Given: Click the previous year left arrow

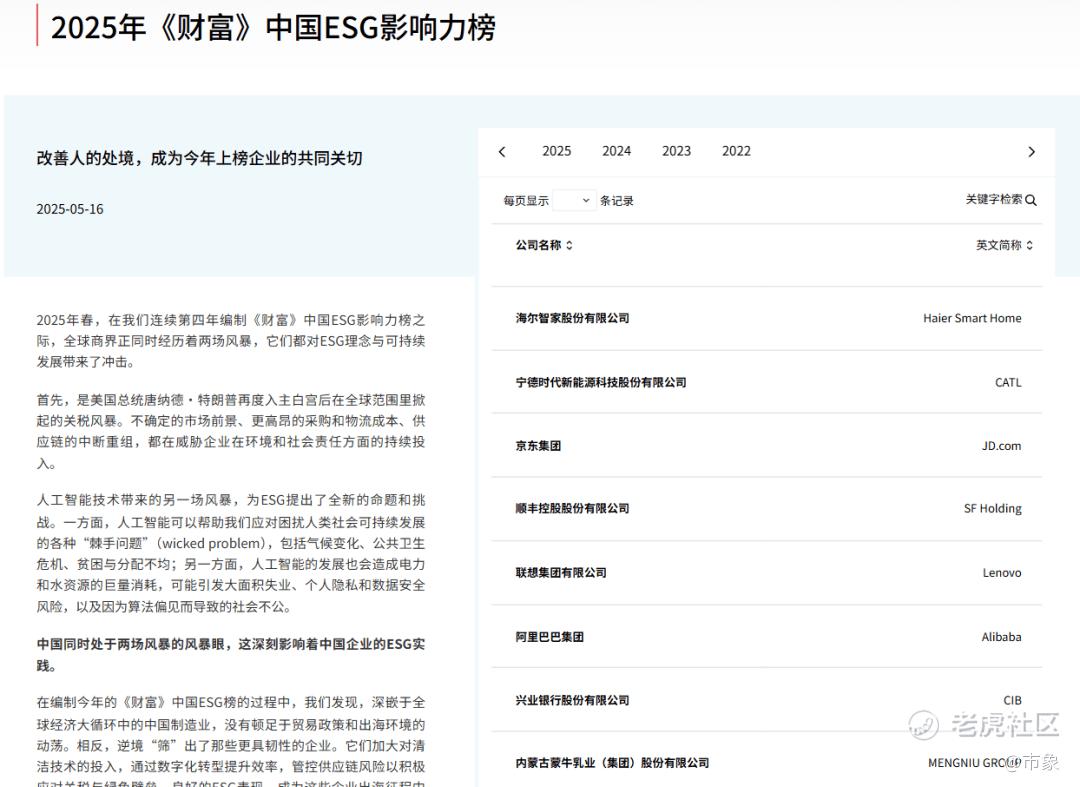Looking at the screenshot, I should click(502, 152).
